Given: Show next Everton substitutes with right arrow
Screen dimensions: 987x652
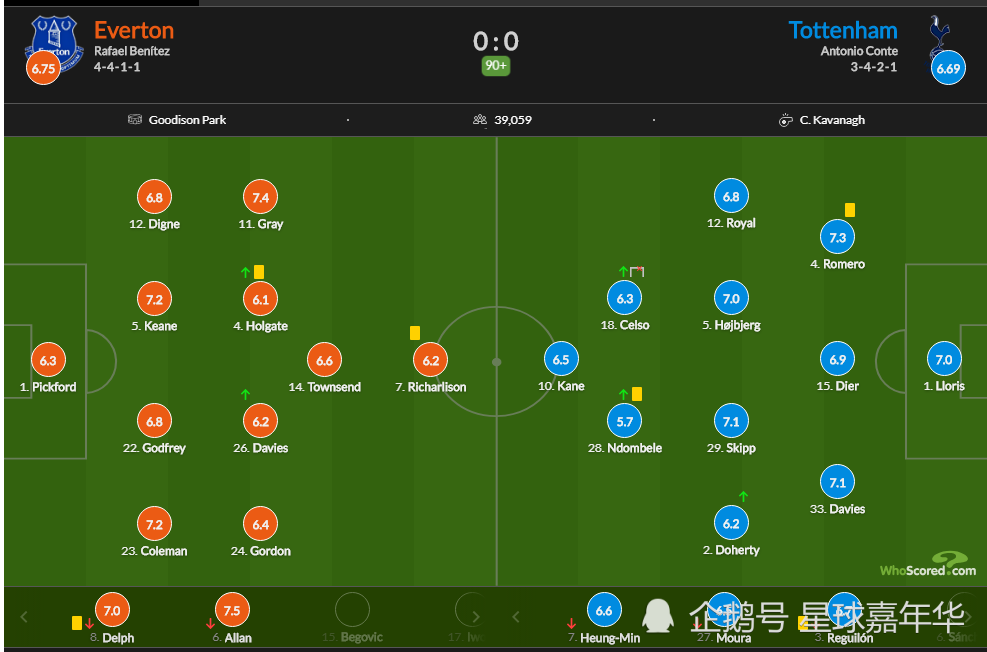Looking at the screenshot, I should pos(476,617).
